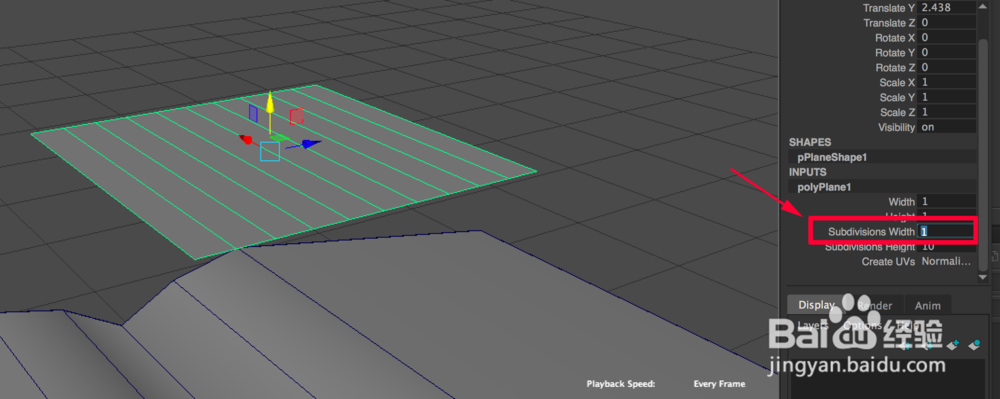Click the Rotate Z attribute label
The height and width of the screenshot is (399, 1000).
click(895, 67)
